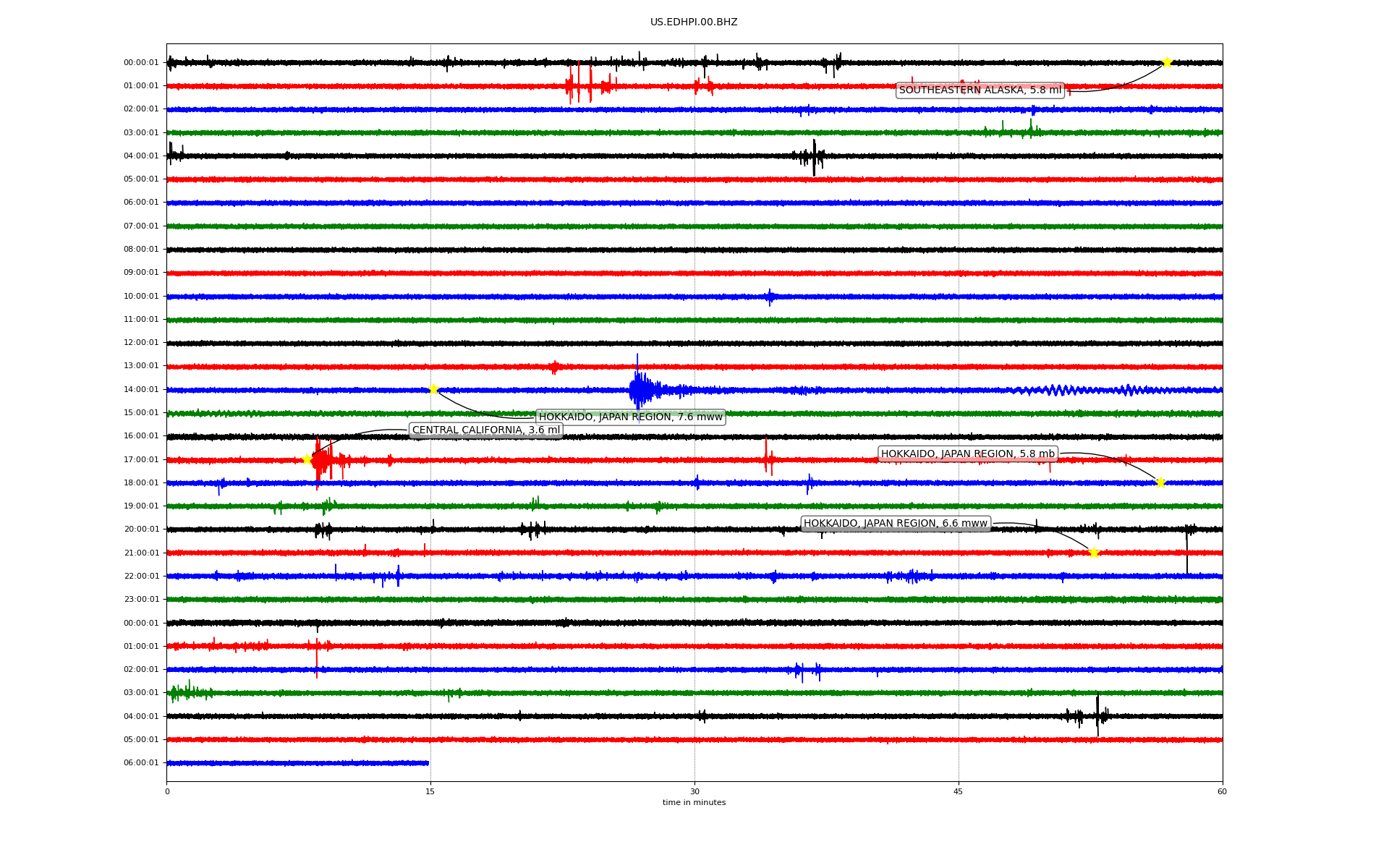Click the 15 tick on the x-axis
Image resolution: width=1389 pixels, height=868 pixels.
click(x=430, y=792)
